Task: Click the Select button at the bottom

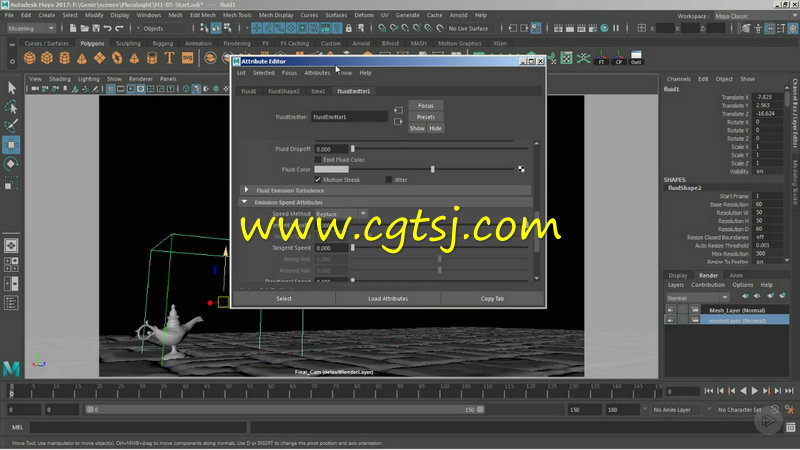Action: tap(284, 298)
